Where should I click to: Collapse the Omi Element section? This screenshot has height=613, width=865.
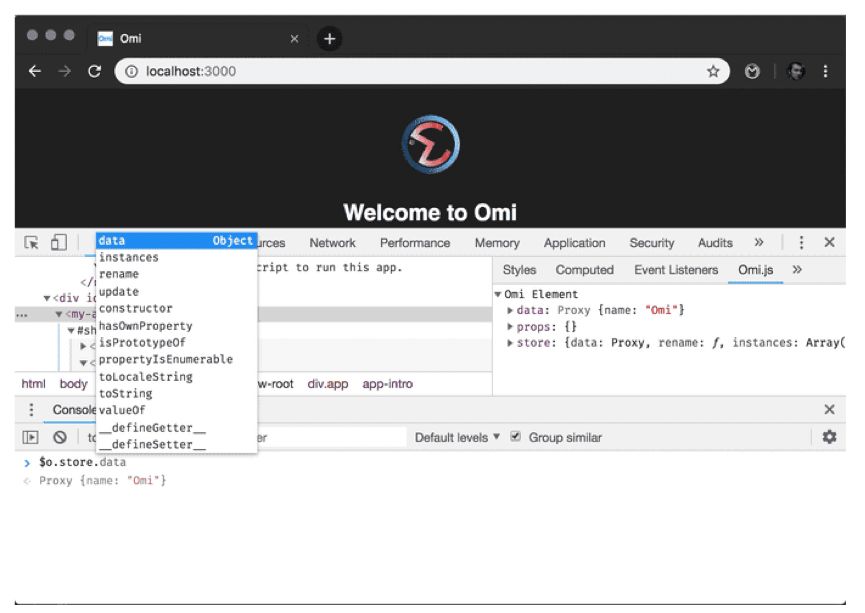[x=498, y=294]
